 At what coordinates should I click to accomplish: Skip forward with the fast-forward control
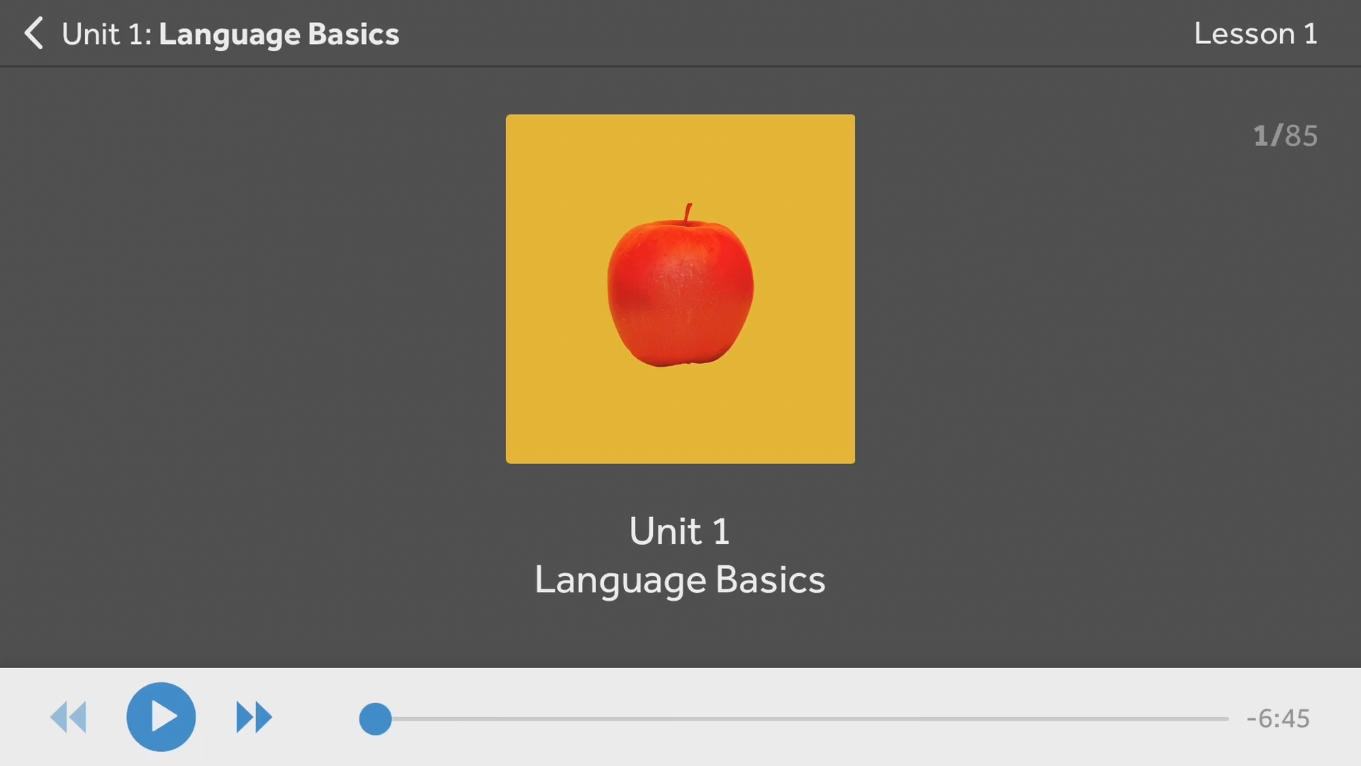click(253, 716)
